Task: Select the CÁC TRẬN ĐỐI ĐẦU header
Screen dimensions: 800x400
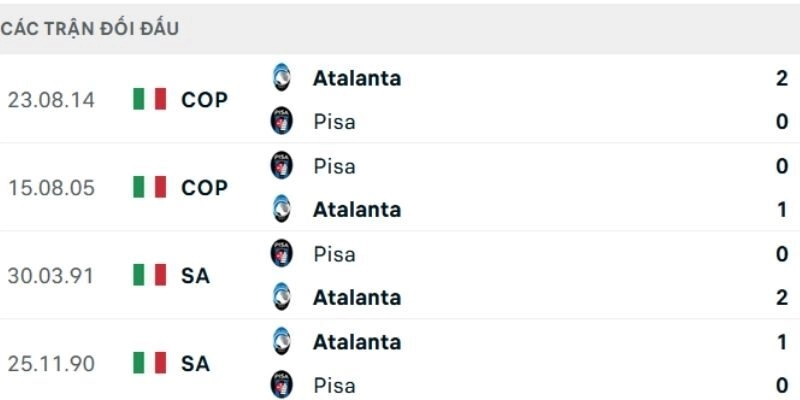Action: (x=90, y=28)
